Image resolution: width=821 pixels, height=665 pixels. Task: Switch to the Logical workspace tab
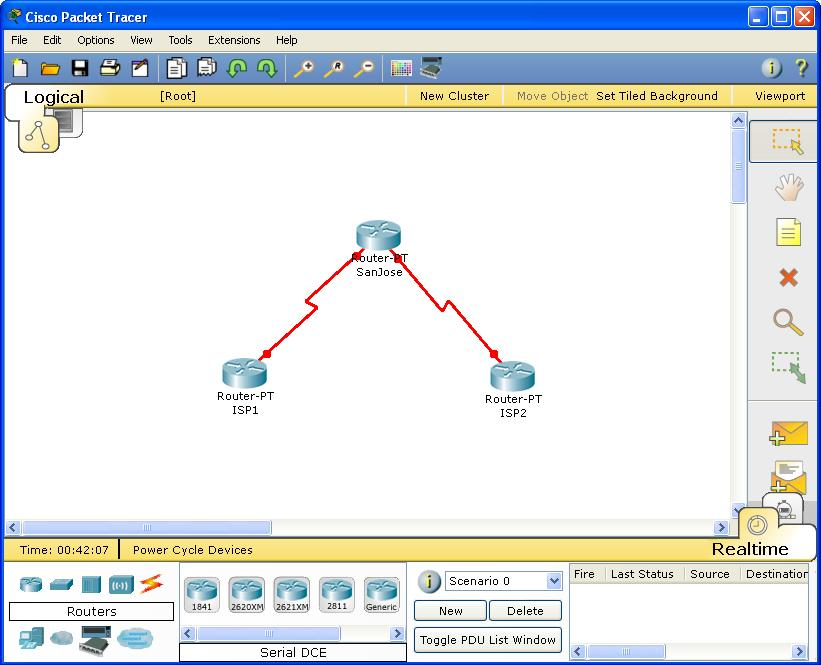(x=53, y=97)
